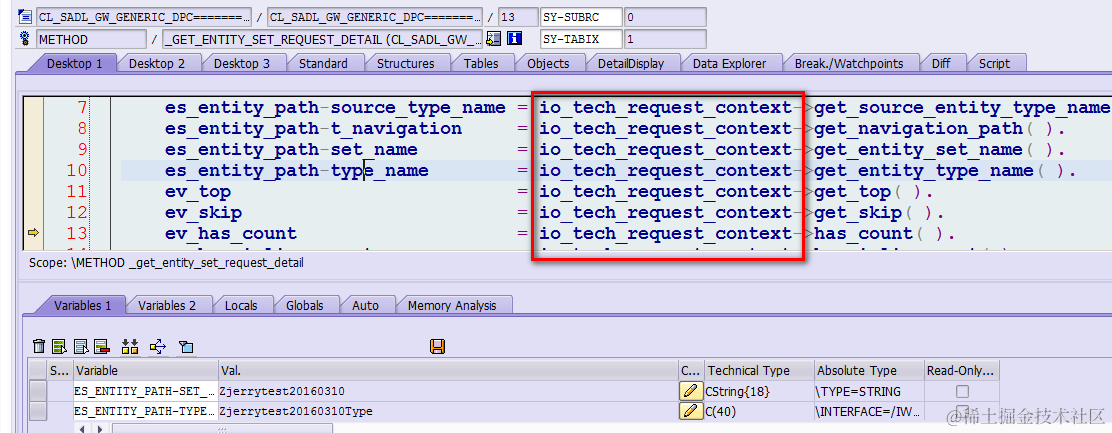The image size is (1112, 433).
Task: Click the variables table scroll-right arrow
Action: tap(98, 428)
